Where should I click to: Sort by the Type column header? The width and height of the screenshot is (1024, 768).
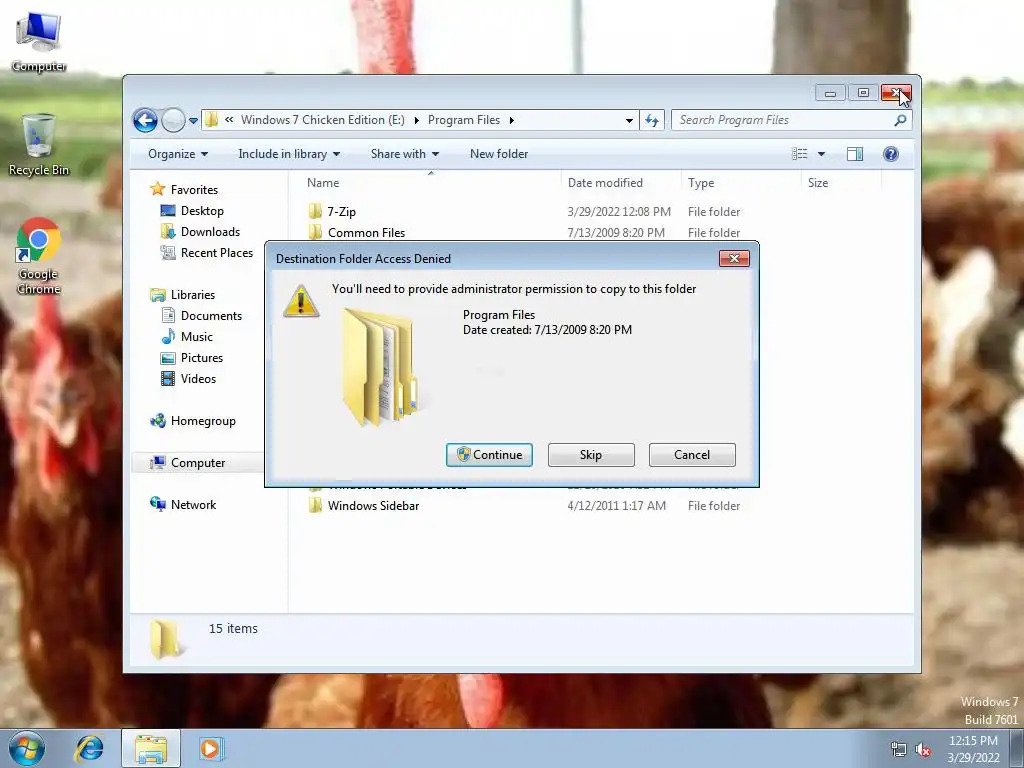click(741, 183)
